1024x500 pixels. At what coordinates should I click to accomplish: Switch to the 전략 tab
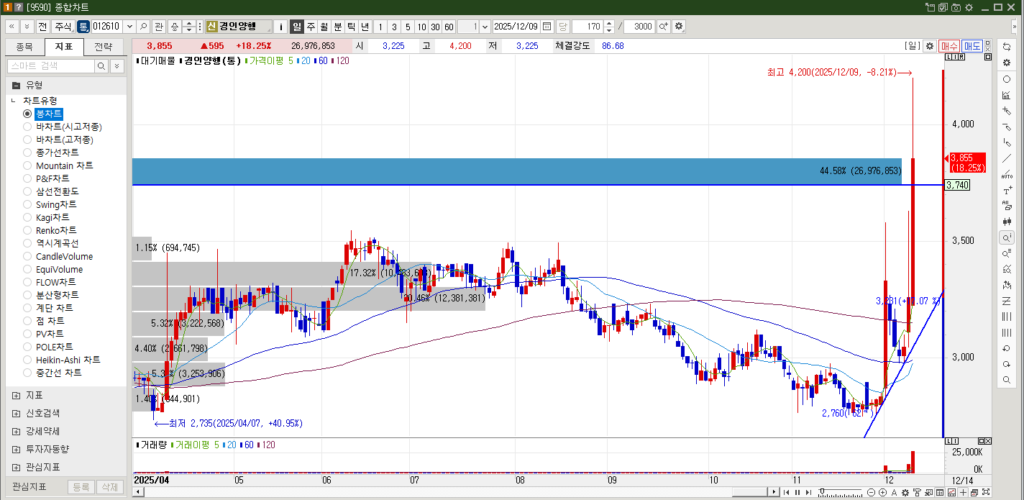click(x=103, y=46)
